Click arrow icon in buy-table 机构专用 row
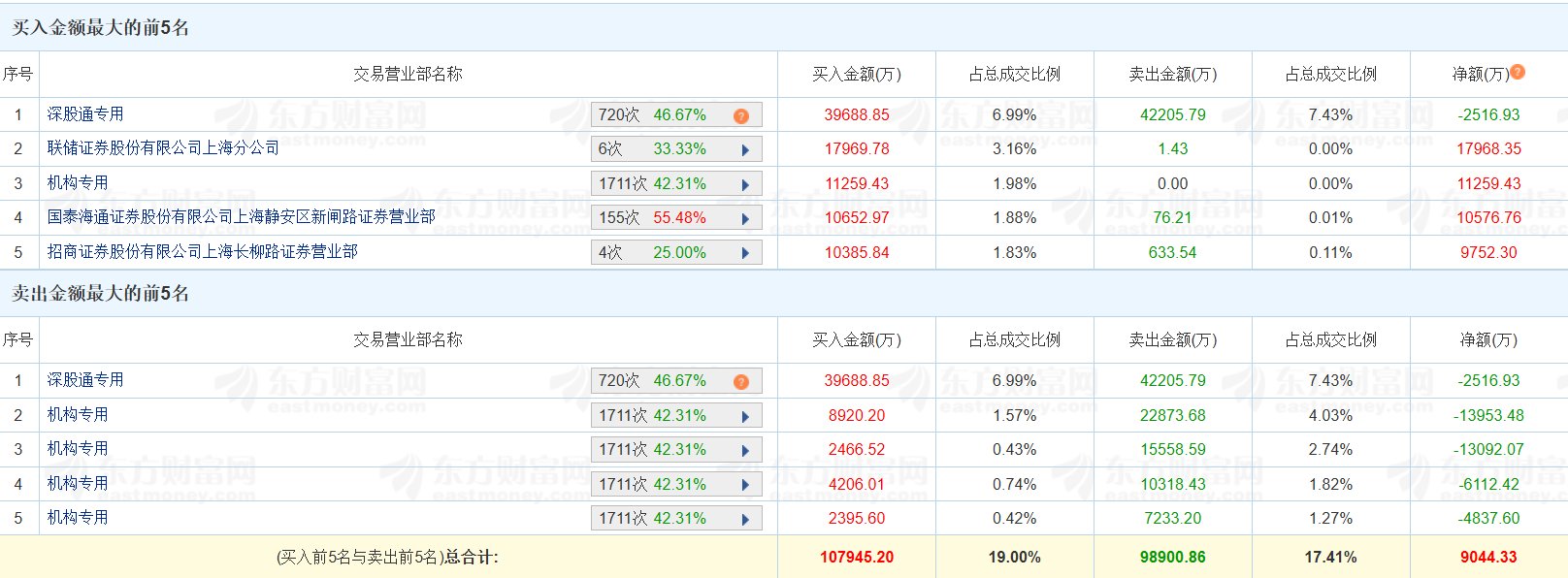1568x578 pixels. [745, 184]
